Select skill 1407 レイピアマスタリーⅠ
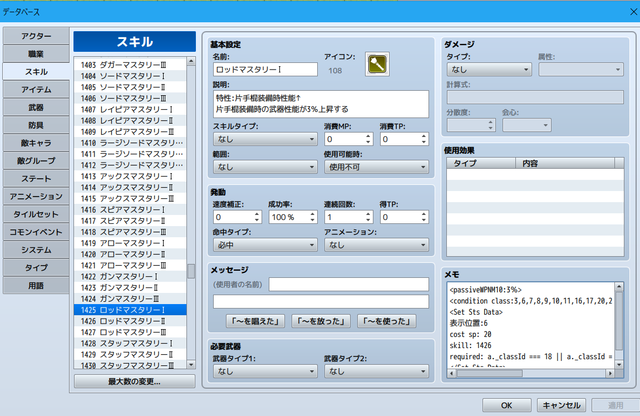The width and height of the screenshot is (640, 416). [130, 109]
